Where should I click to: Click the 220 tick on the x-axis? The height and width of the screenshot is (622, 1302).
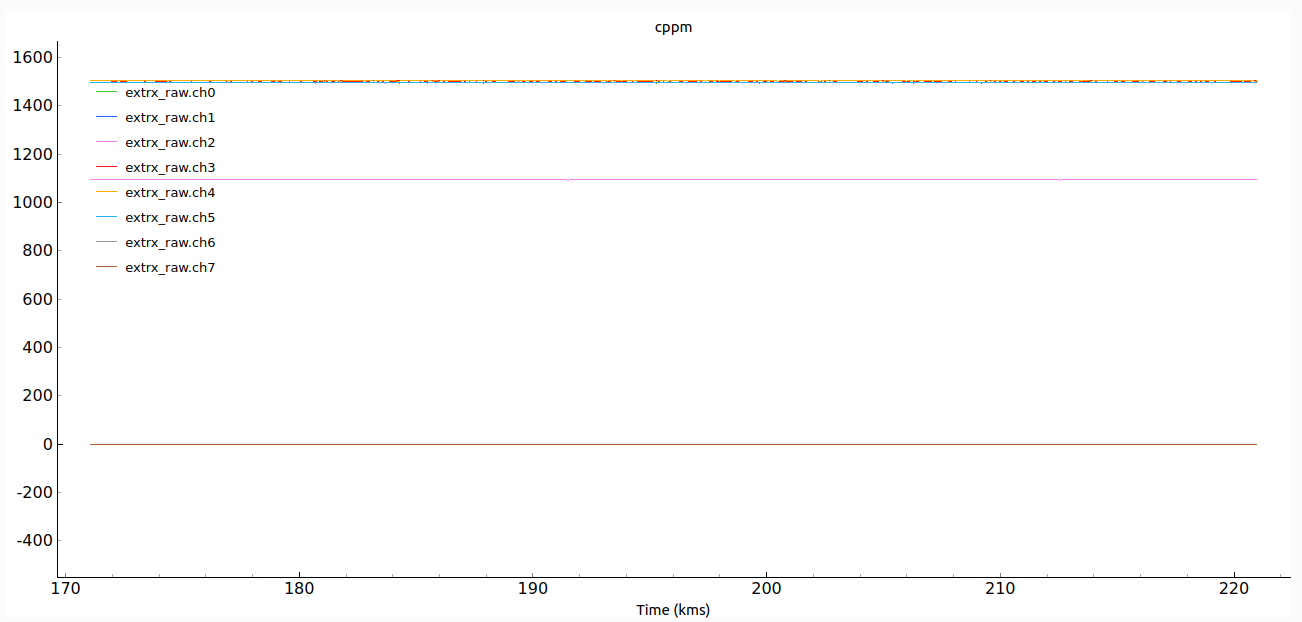pyautogui.click(x=1233, y=588)
